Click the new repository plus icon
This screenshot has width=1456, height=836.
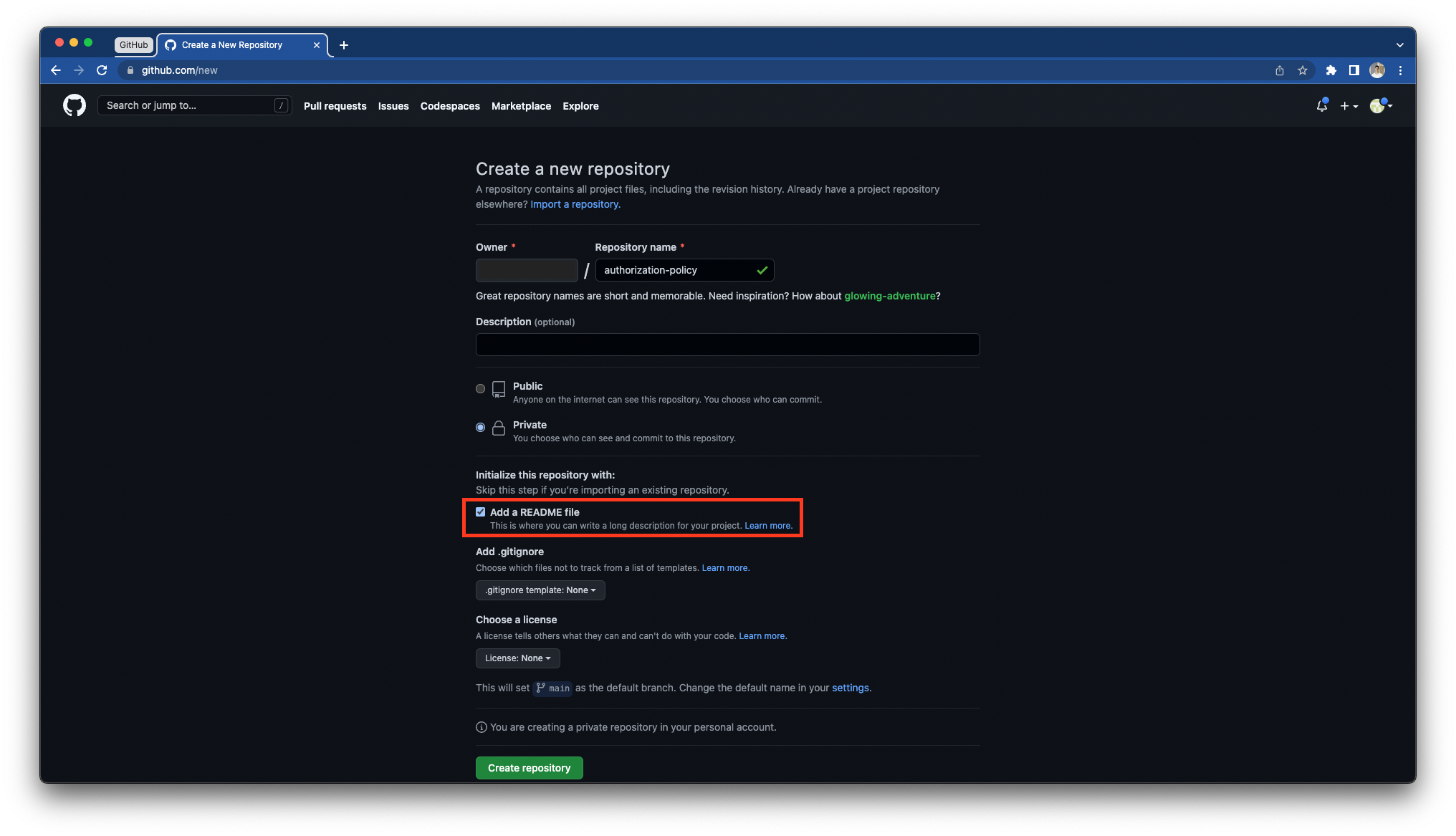[x=1349, y=105]
